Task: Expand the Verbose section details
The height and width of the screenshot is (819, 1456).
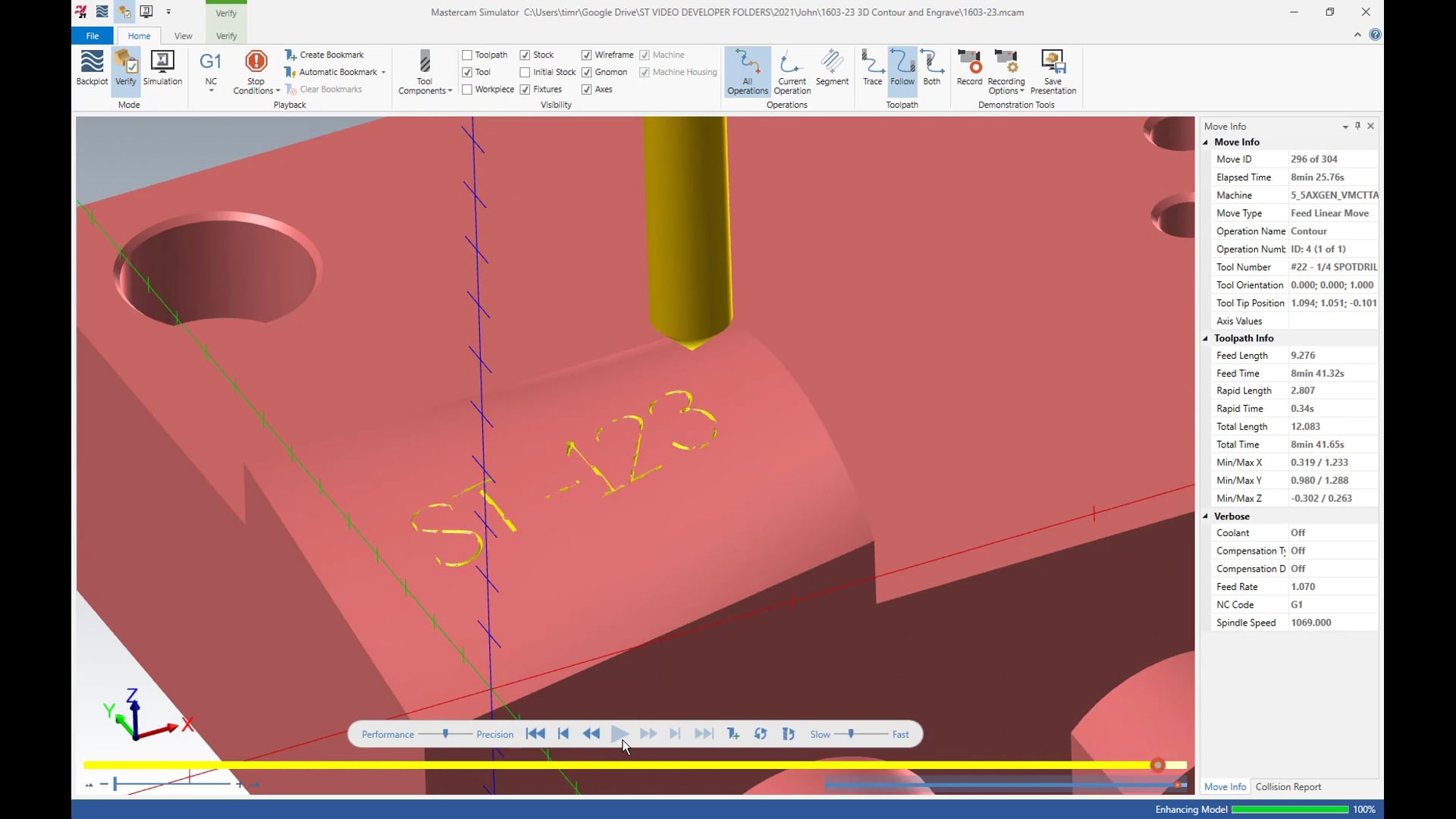Action: 1207,516
